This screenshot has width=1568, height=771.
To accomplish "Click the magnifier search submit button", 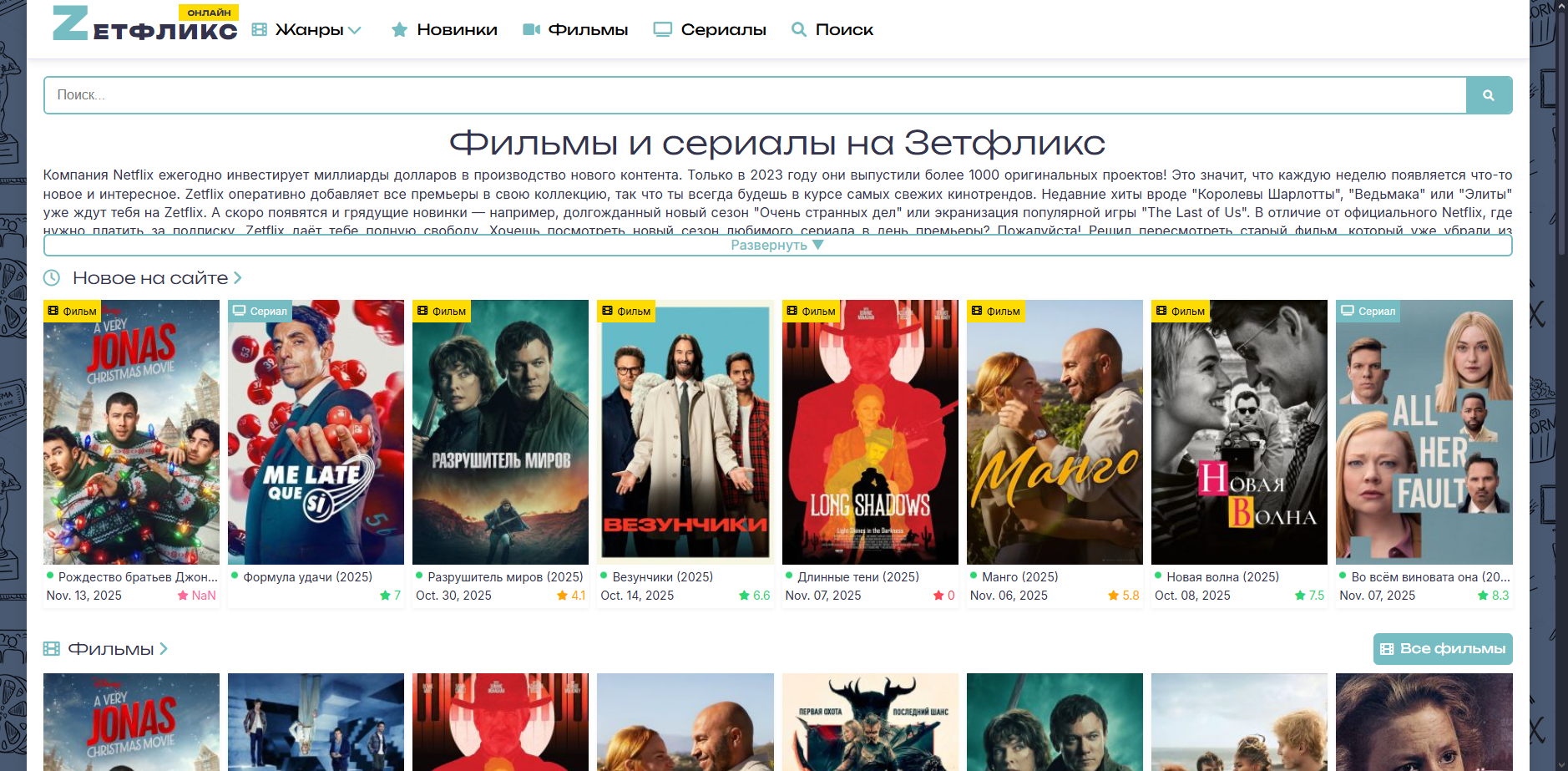I will (1489, 95).
